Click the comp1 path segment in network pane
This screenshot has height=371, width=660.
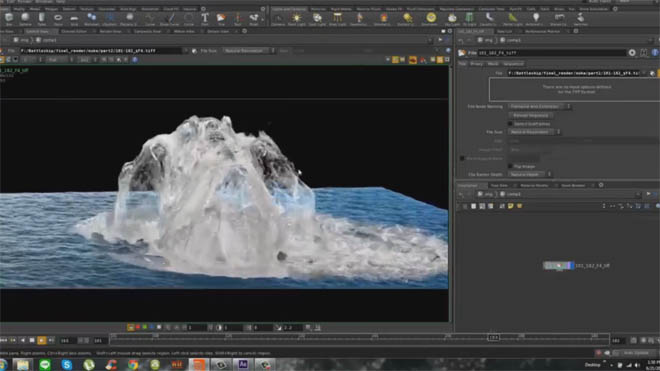511,194
